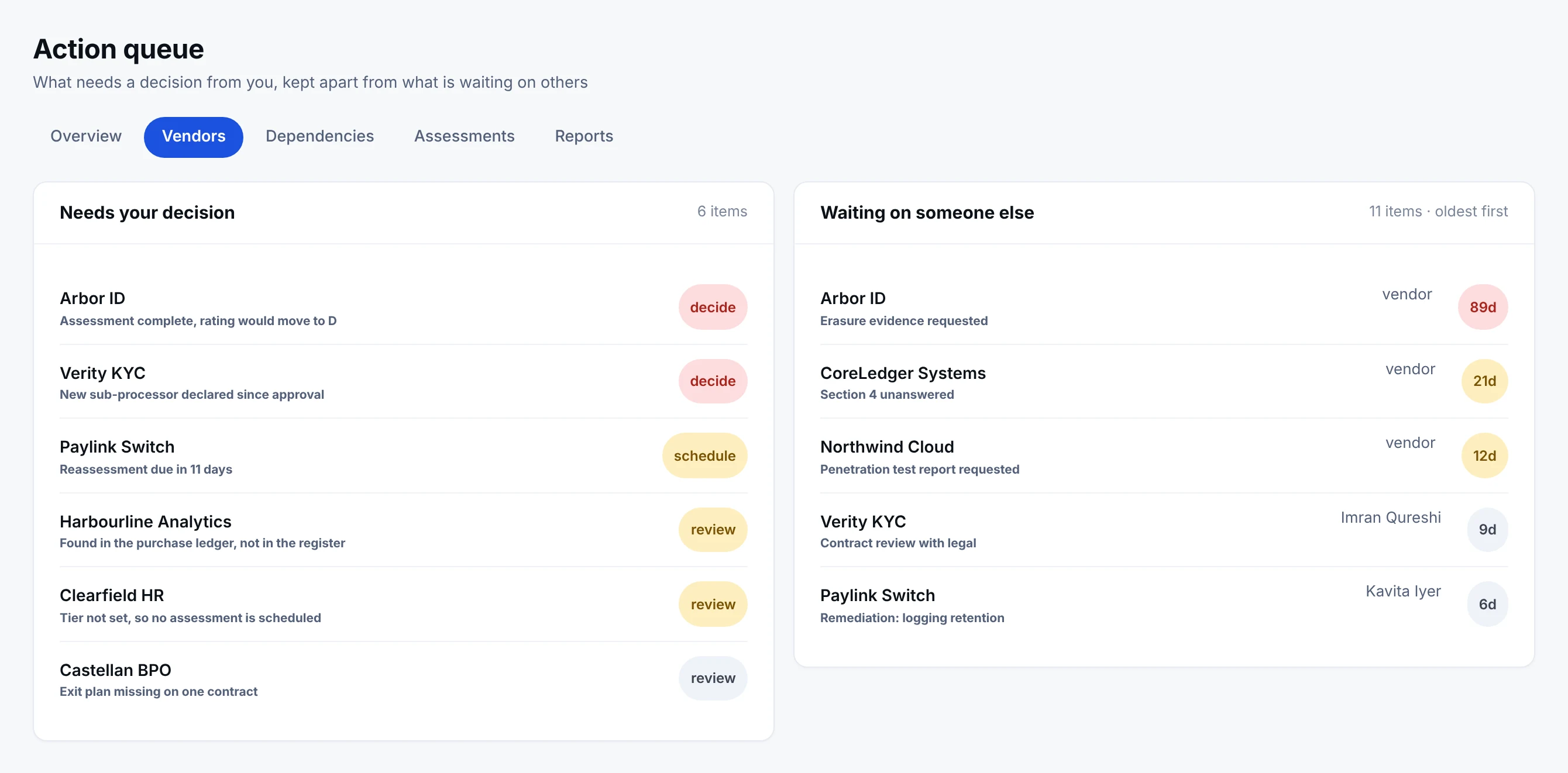The height and width of the screenshot is (773, 1568).
Task: Open Verity KYC in Needs your decision
Action: 403,382
